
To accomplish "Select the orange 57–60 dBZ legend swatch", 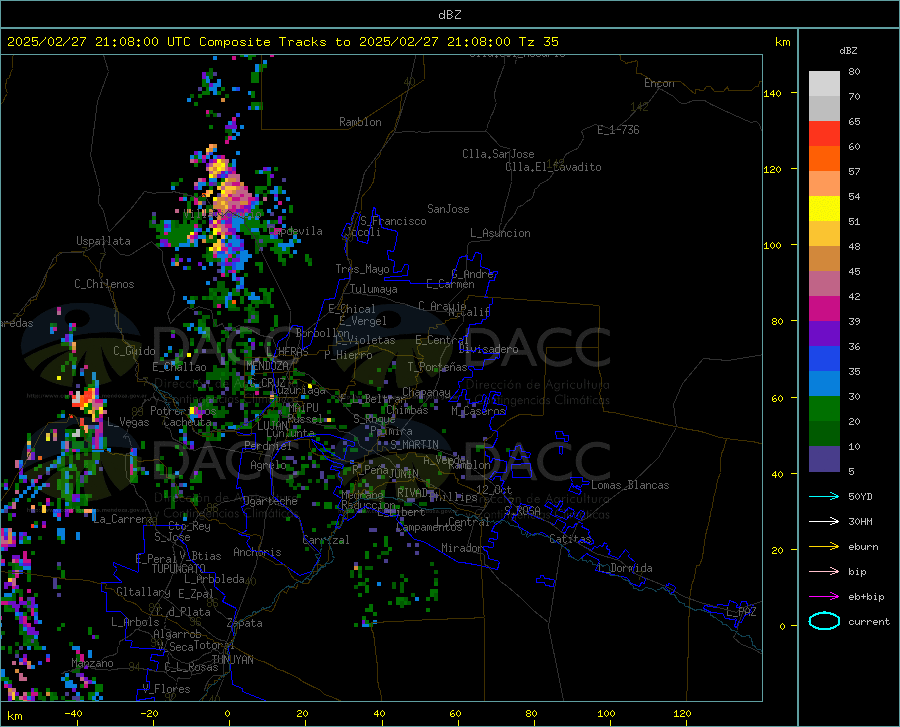I will click(x=824, y=159).
